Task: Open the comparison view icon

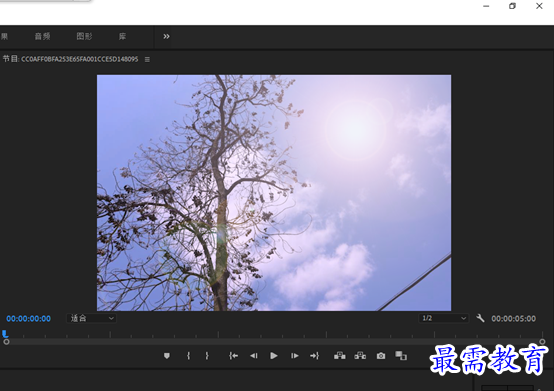Action: (x=401, y=356)
